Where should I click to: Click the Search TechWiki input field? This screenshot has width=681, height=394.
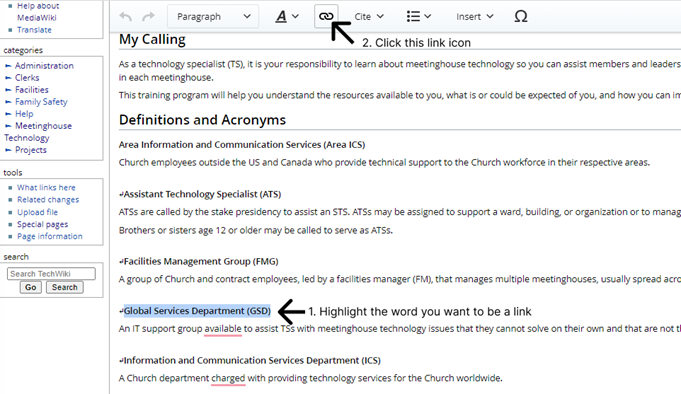[51, 274]
